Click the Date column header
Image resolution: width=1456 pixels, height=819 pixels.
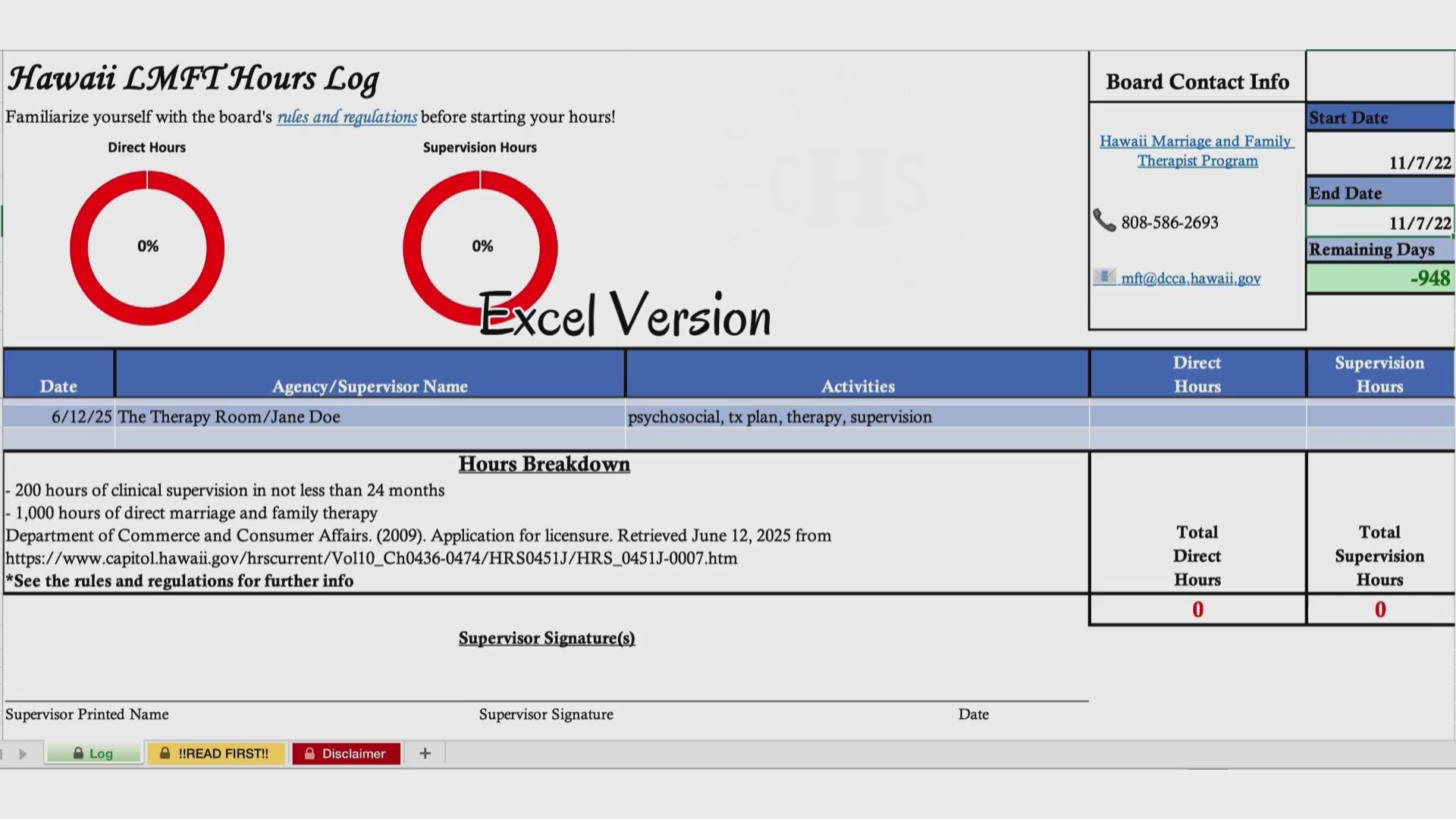coord(59,374)
